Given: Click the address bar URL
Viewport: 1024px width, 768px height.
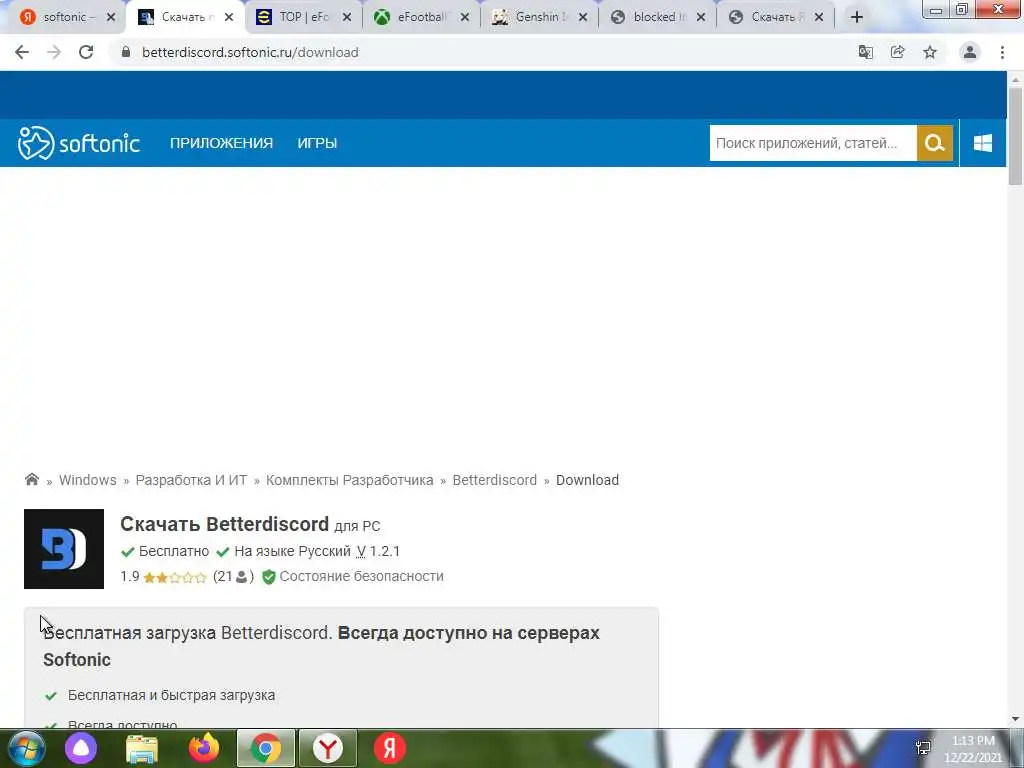Looking at the screenshot, I should pos(250,52).
